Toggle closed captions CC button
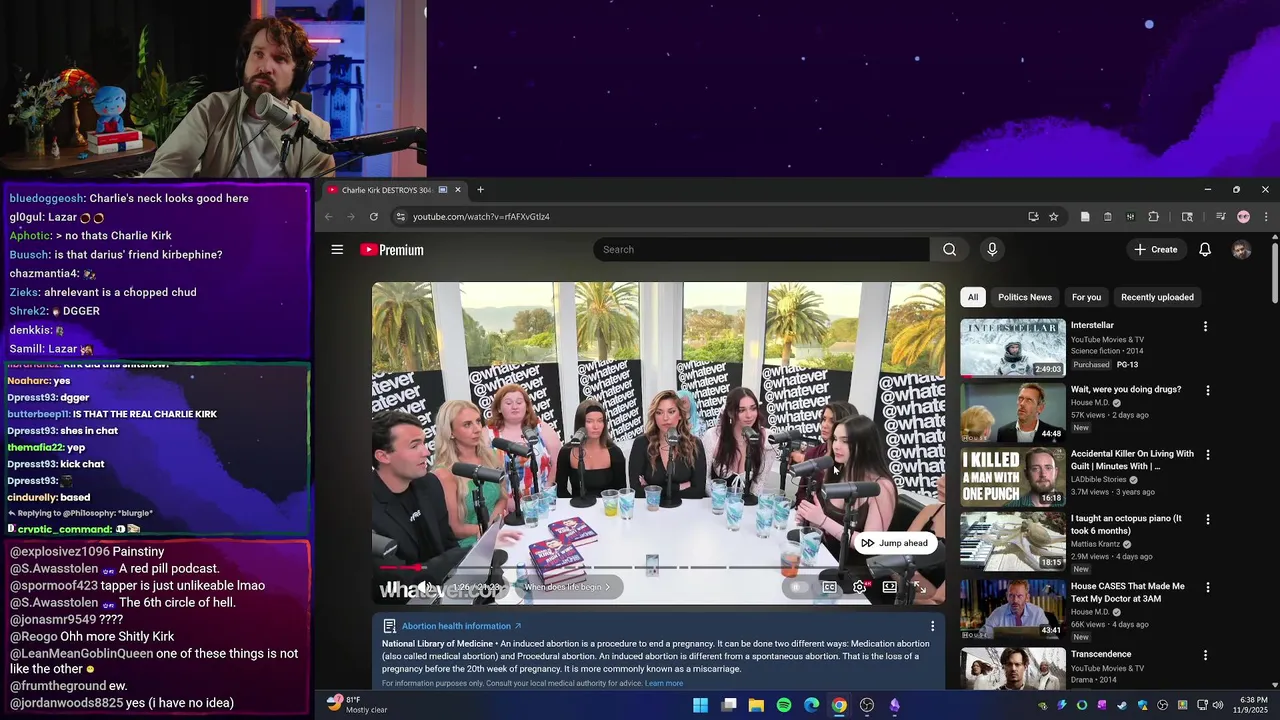The width and height of the screenshot is (1280, 720). click(x=829, y=587)
